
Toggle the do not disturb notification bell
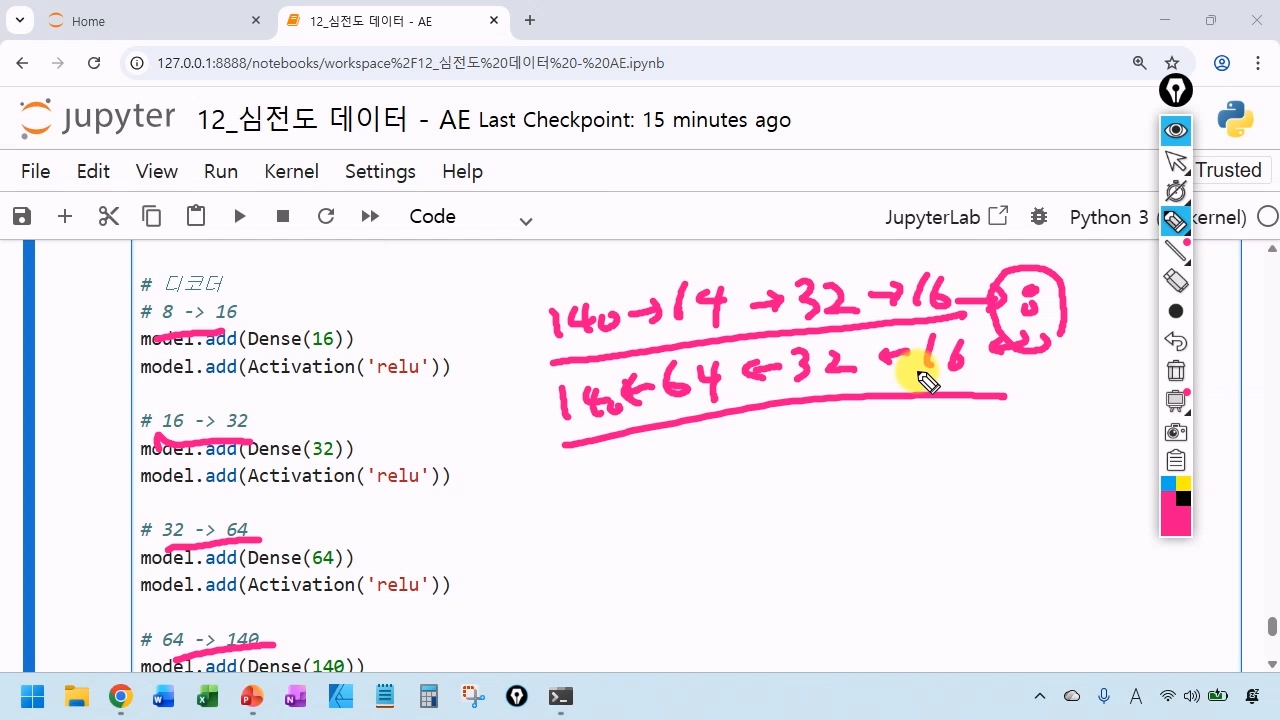[1253, 696]
